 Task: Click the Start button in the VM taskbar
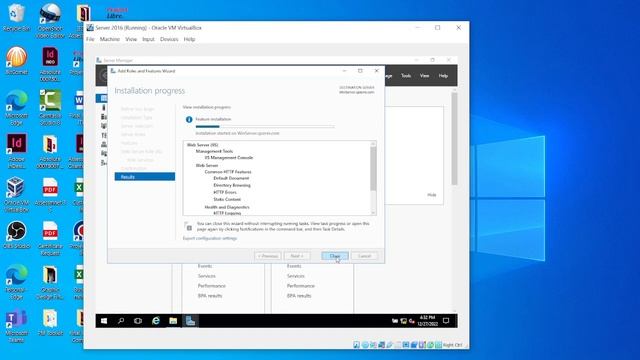104,321
